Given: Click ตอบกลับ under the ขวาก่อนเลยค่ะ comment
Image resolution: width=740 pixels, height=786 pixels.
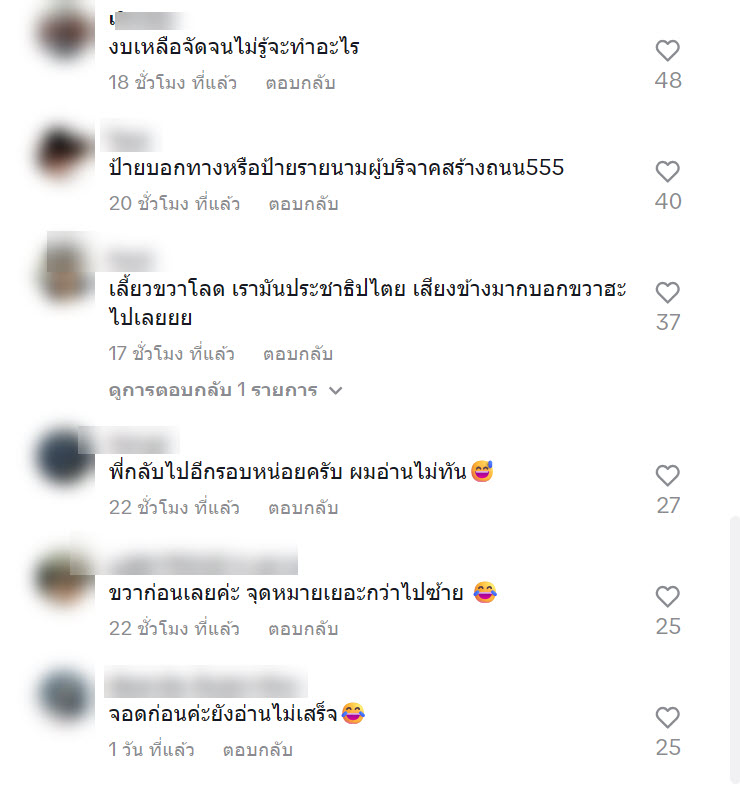Looking at the screenshot, I should (x=303, y=629).
